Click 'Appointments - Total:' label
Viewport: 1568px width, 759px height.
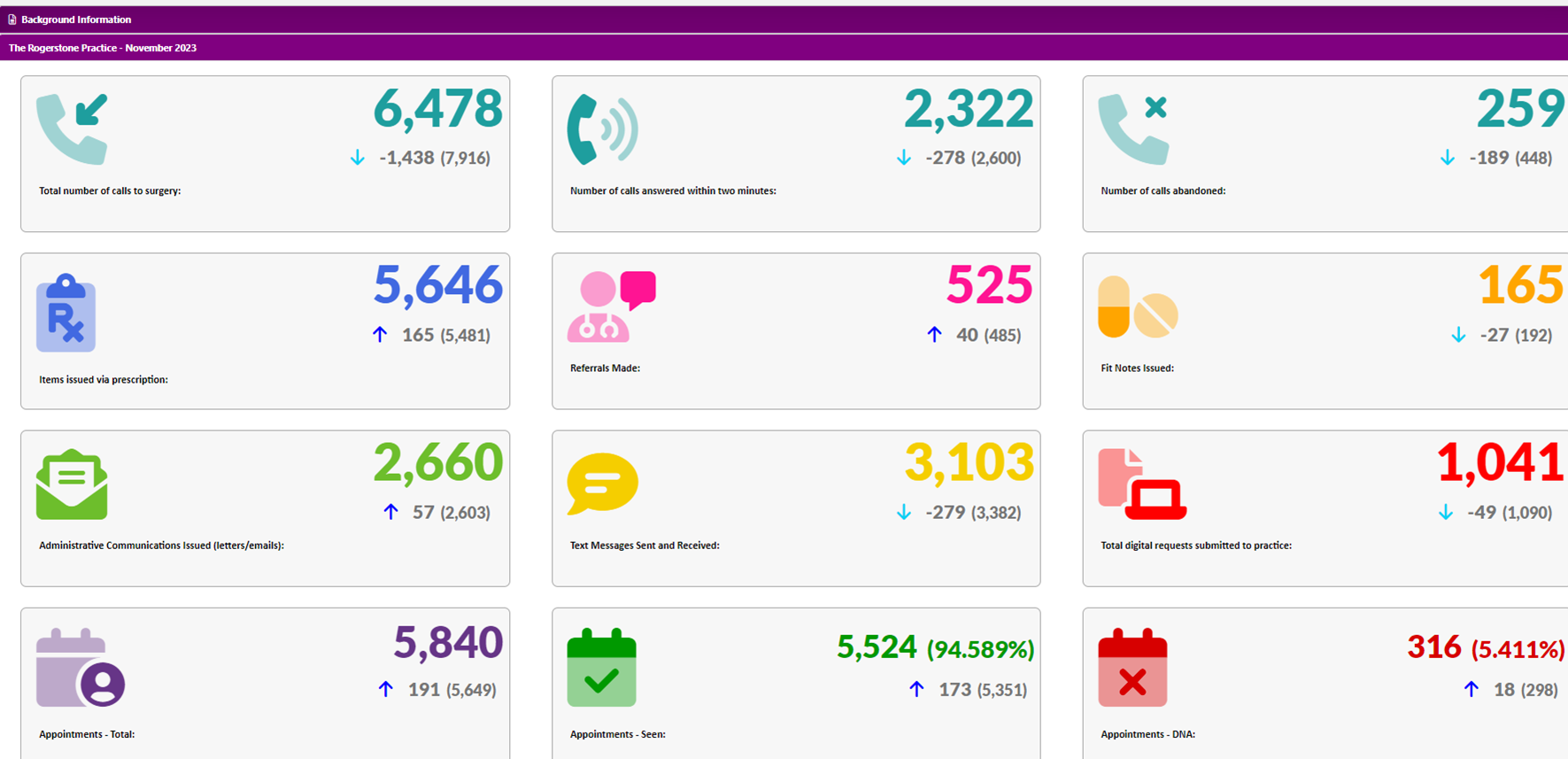coord(87,734)
